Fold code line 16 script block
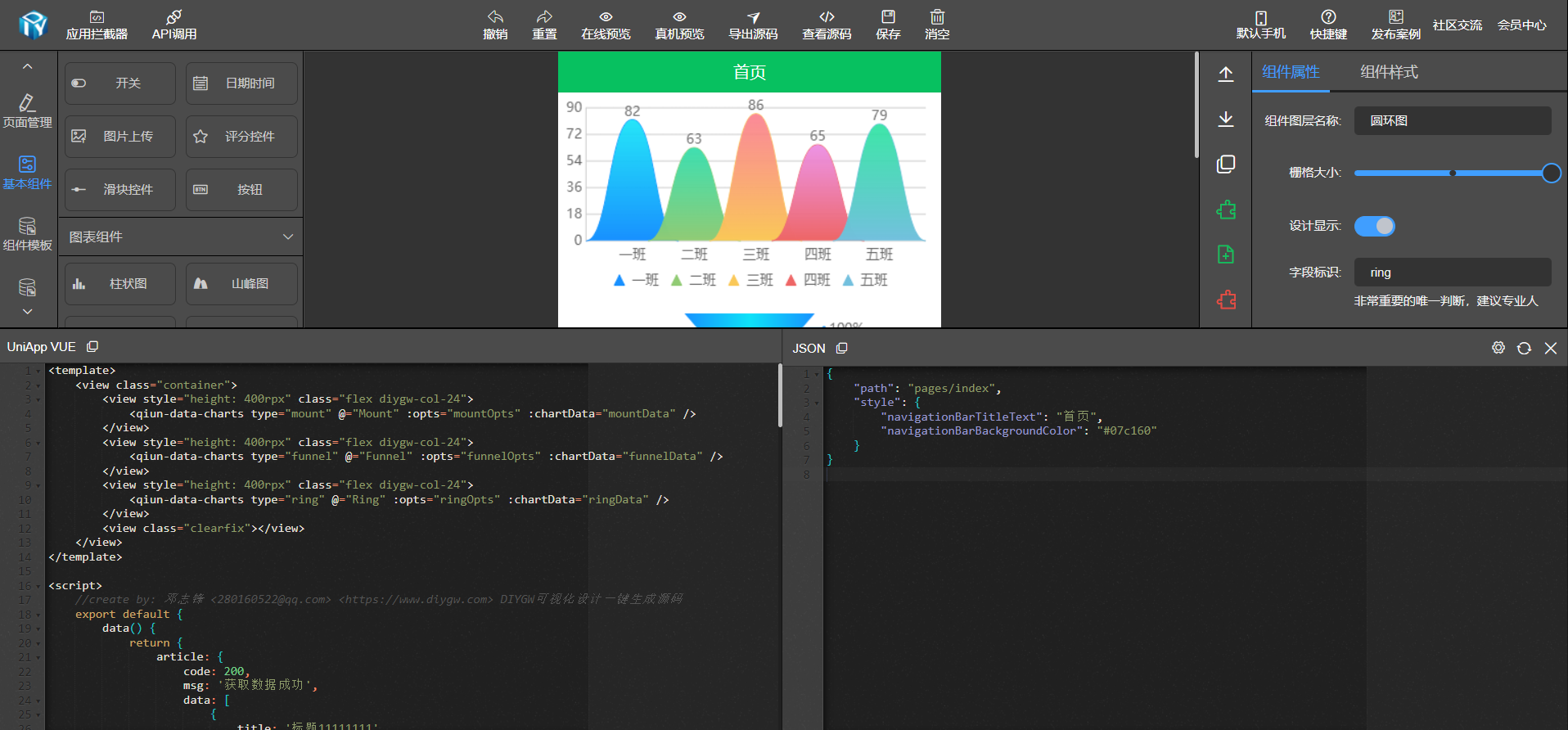 click(38, 586)
